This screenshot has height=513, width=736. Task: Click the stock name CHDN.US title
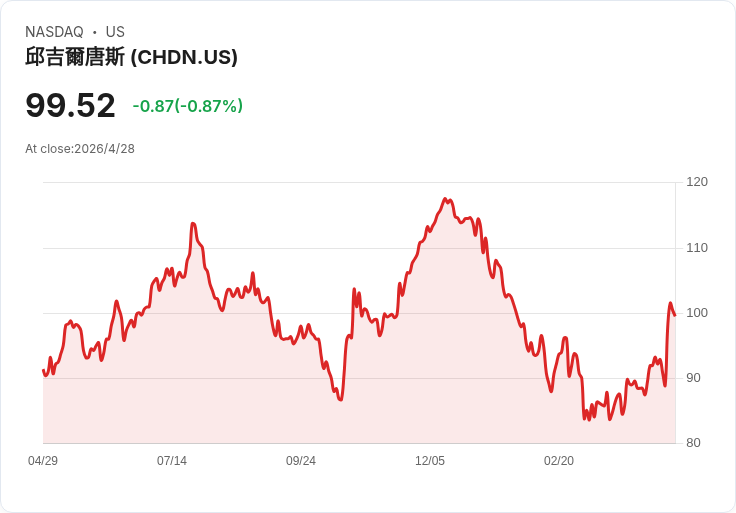131,57
